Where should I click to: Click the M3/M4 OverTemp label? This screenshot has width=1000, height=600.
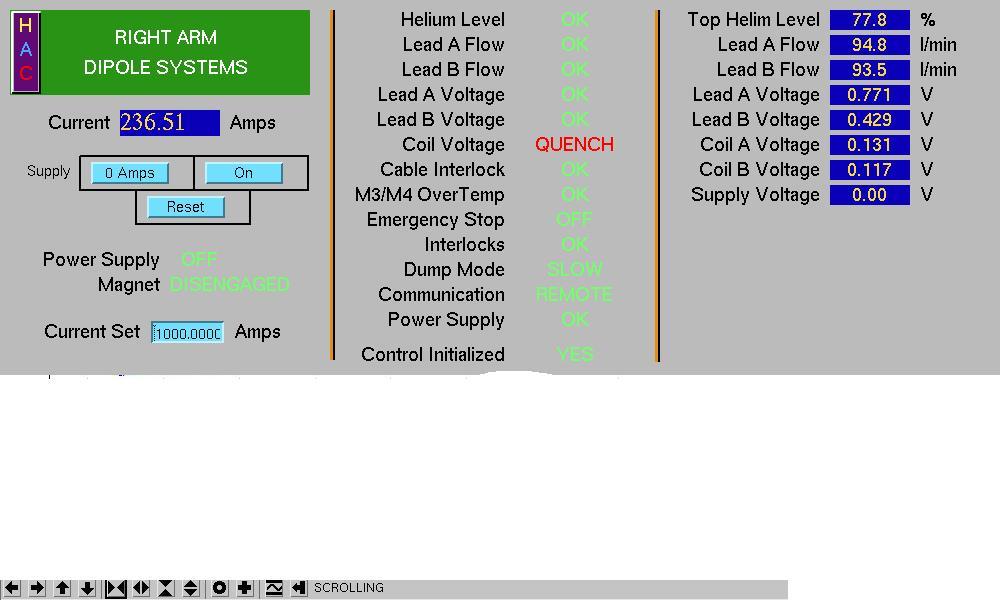(x=430, y=194)
